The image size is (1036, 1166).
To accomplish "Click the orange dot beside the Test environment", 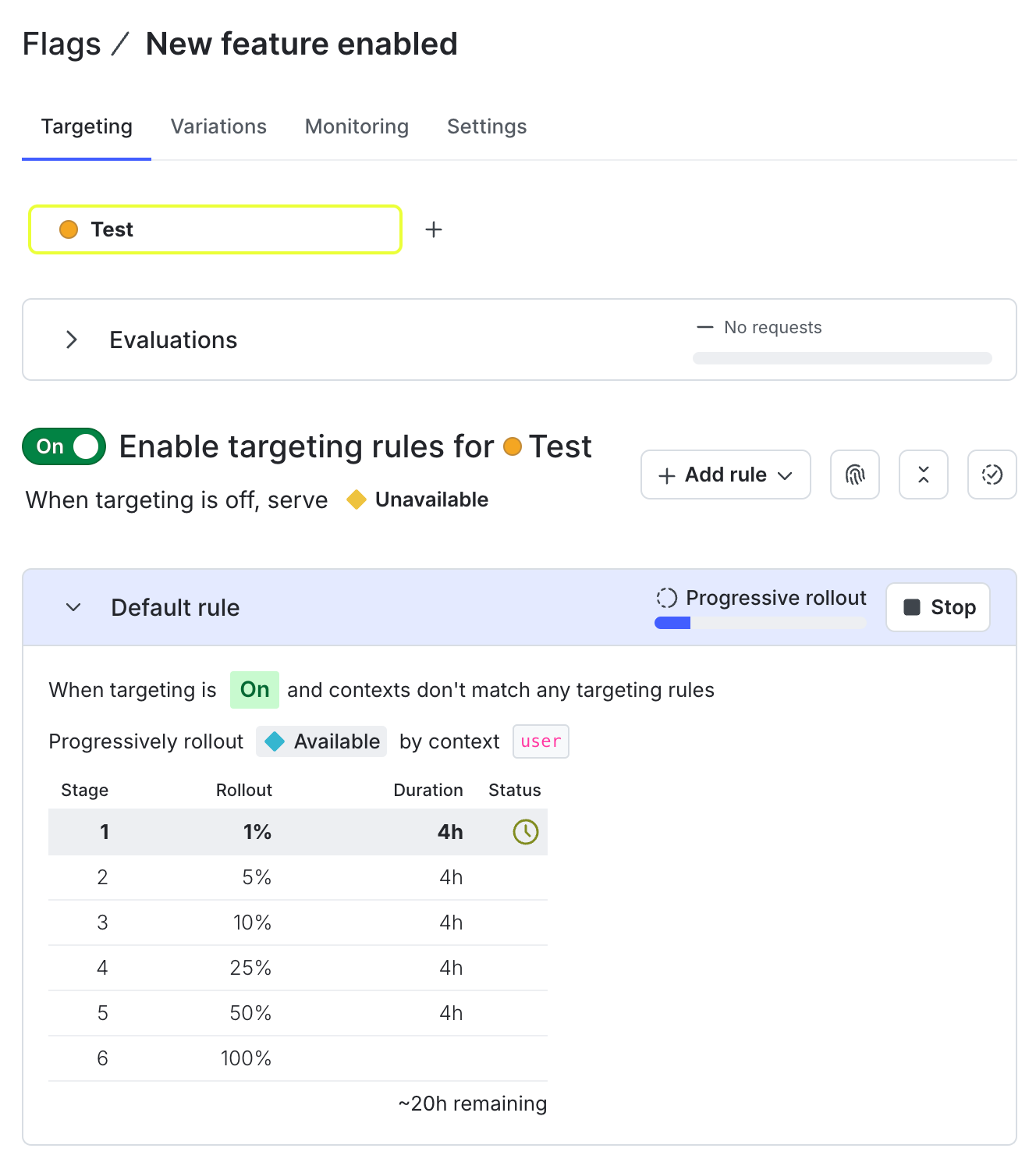I will (x=69, y=229).
